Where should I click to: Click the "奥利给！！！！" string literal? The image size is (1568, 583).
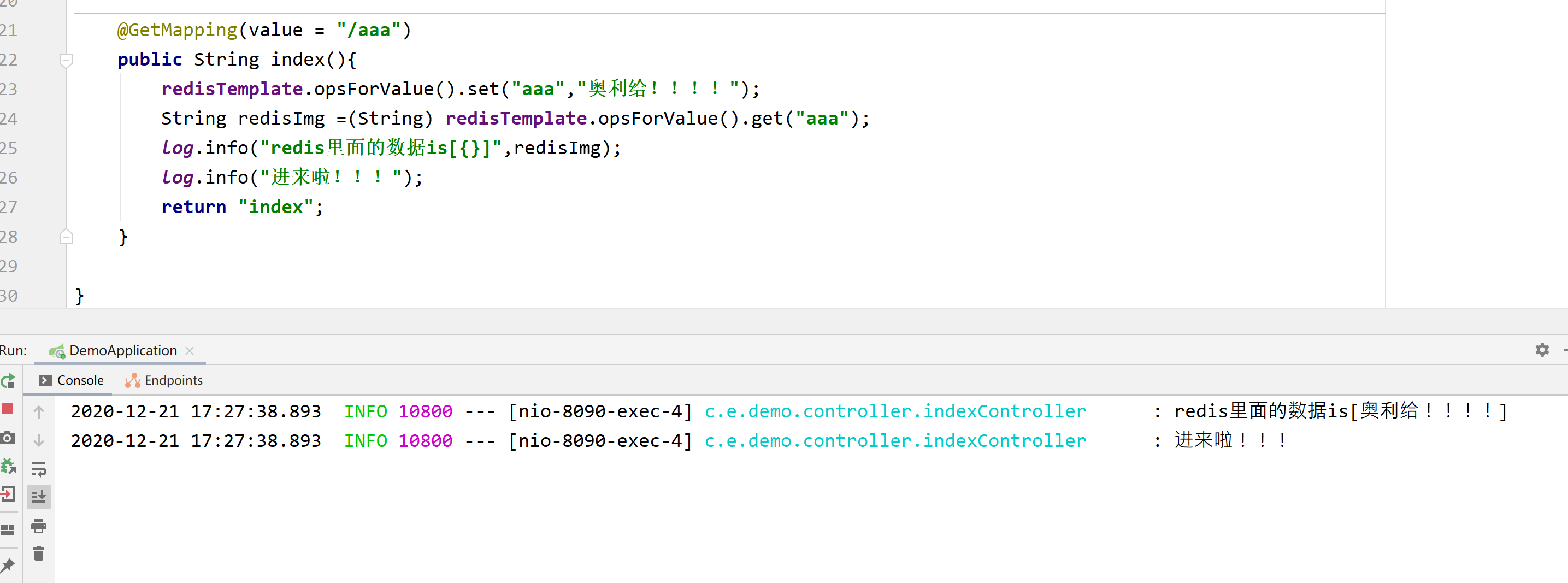point(658,89)
